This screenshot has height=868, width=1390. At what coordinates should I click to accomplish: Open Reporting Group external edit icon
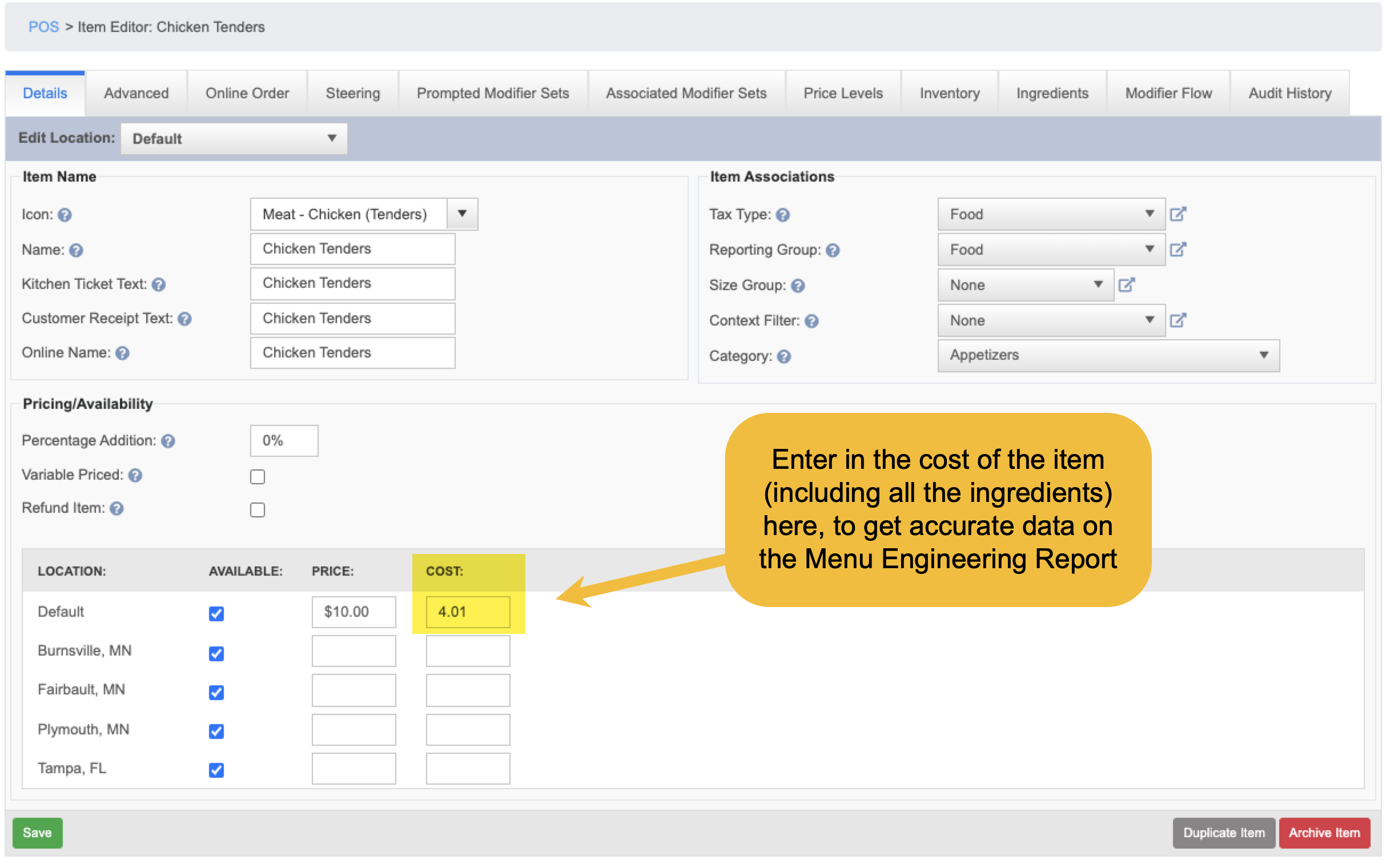click(1178, 250)
